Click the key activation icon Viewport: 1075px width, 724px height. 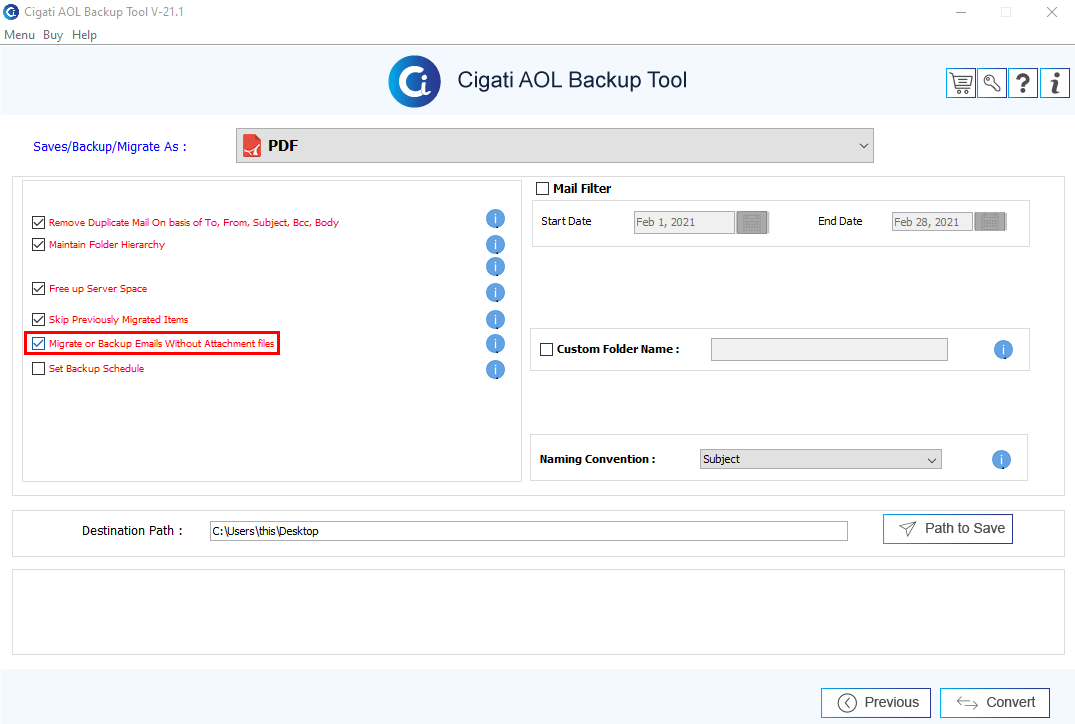point(992,84)
